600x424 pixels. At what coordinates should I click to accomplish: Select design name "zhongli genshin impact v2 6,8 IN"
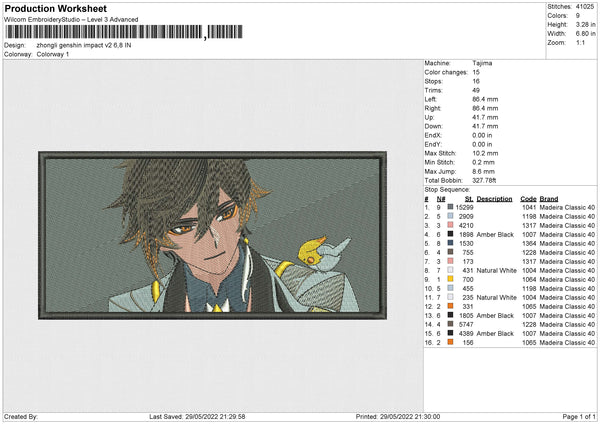pos(84,45)
